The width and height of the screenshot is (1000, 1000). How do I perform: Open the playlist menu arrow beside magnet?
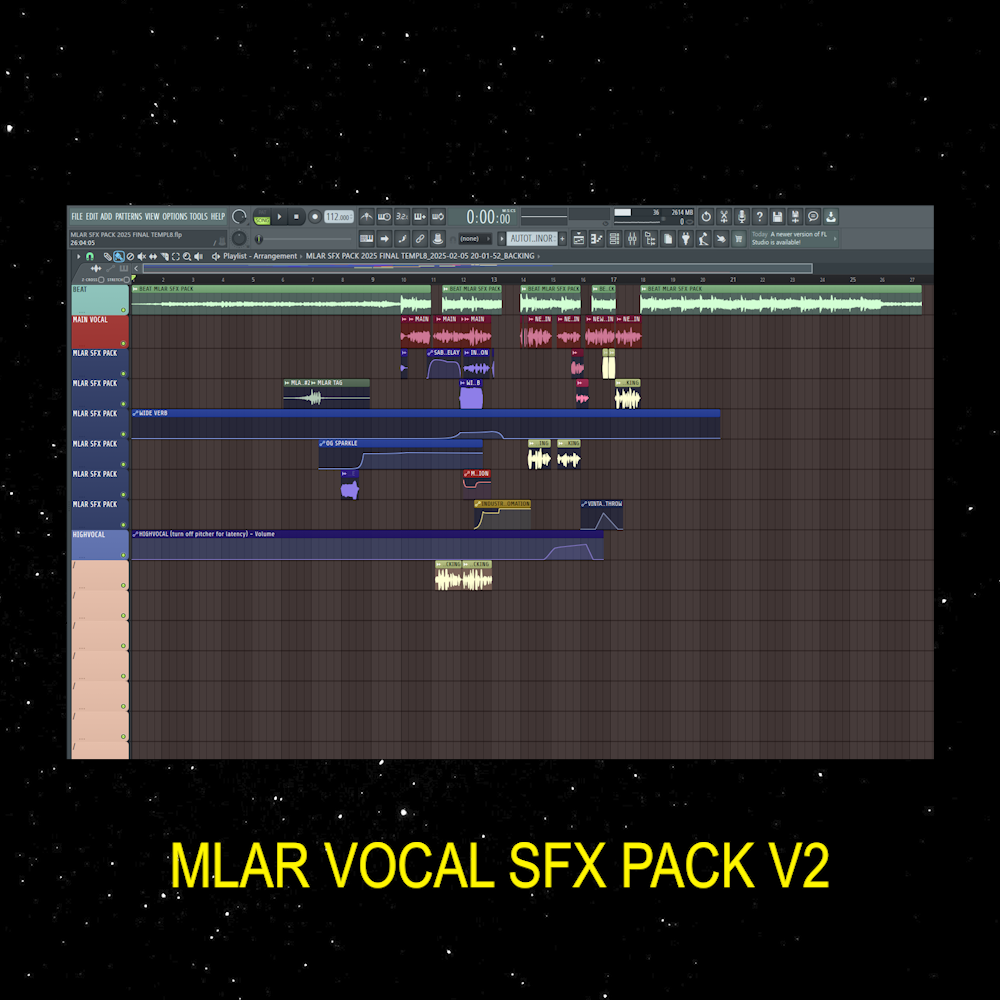pos(79,256)
